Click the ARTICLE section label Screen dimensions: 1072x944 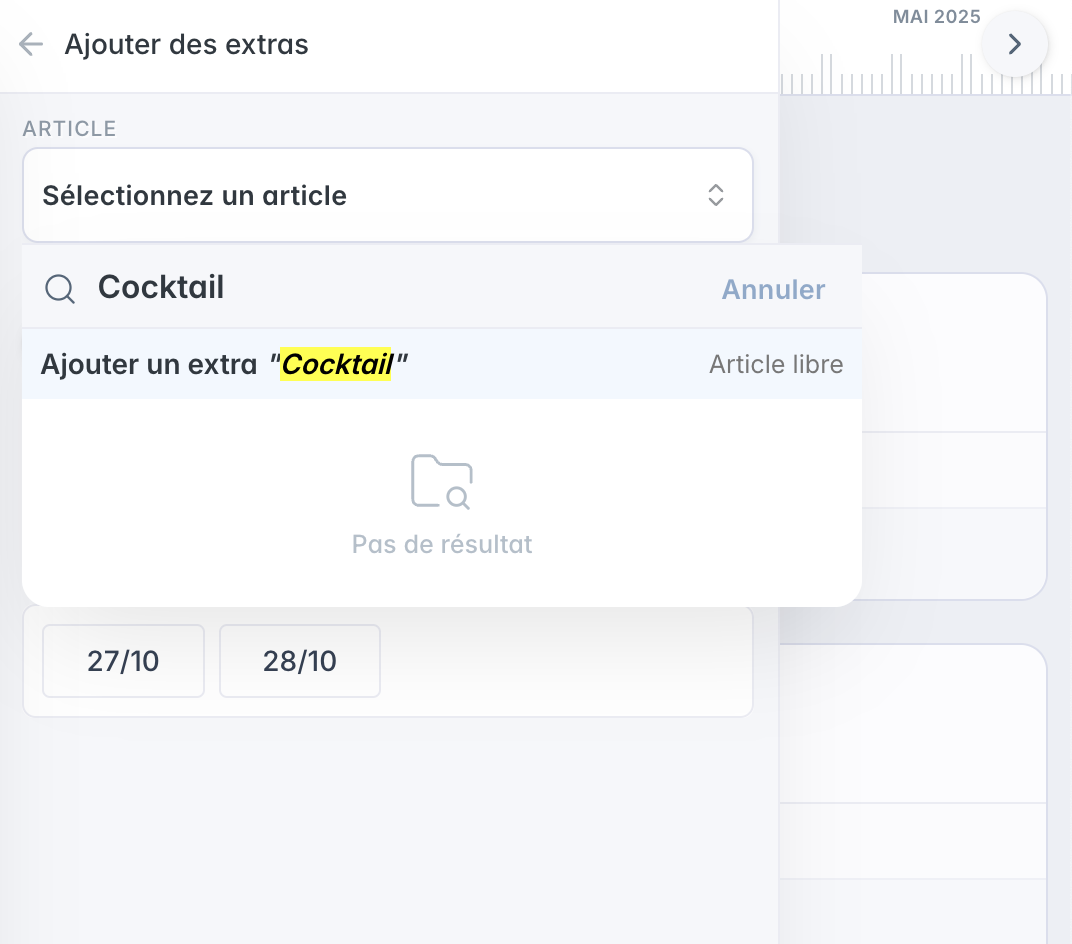click(69, 129)
